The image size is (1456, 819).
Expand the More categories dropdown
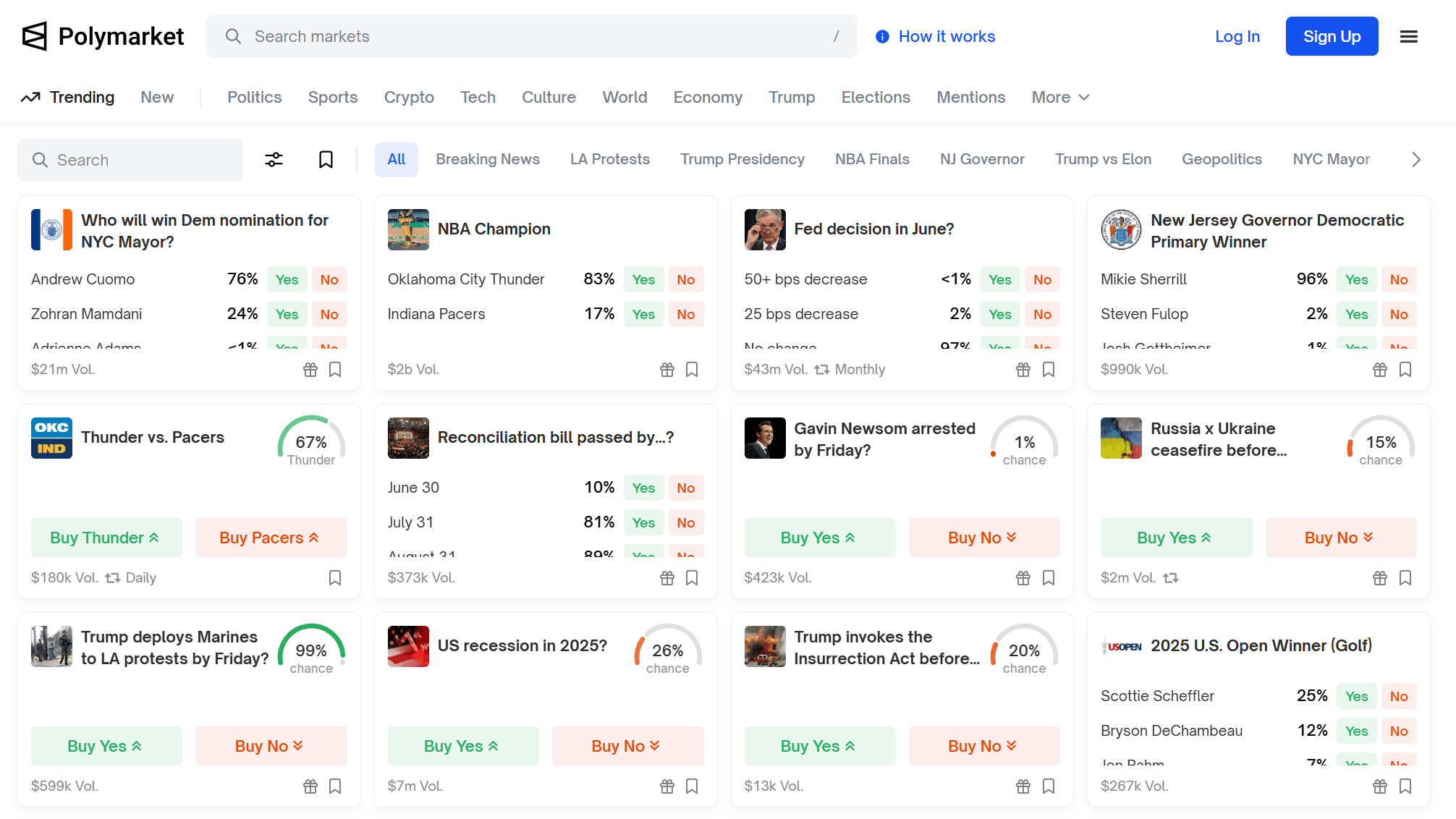click(1060, 97)
